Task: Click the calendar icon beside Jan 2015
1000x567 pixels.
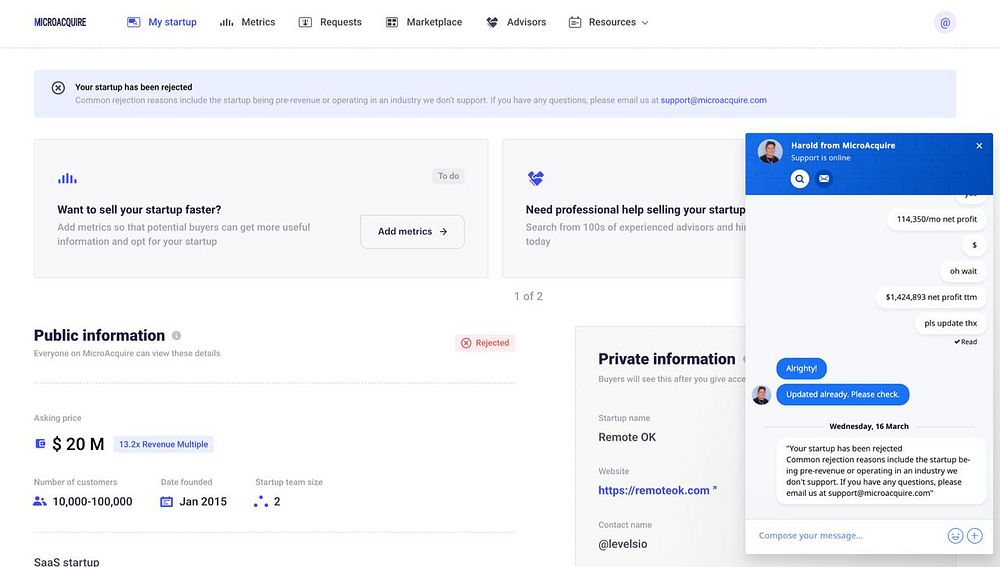Action: (166, 502)
